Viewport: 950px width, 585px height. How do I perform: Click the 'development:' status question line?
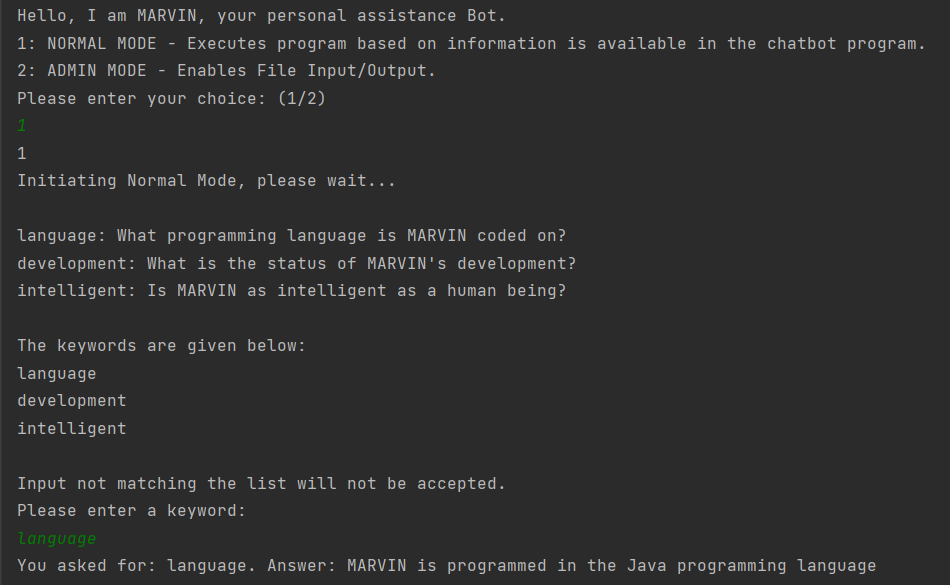pos(296,263)
